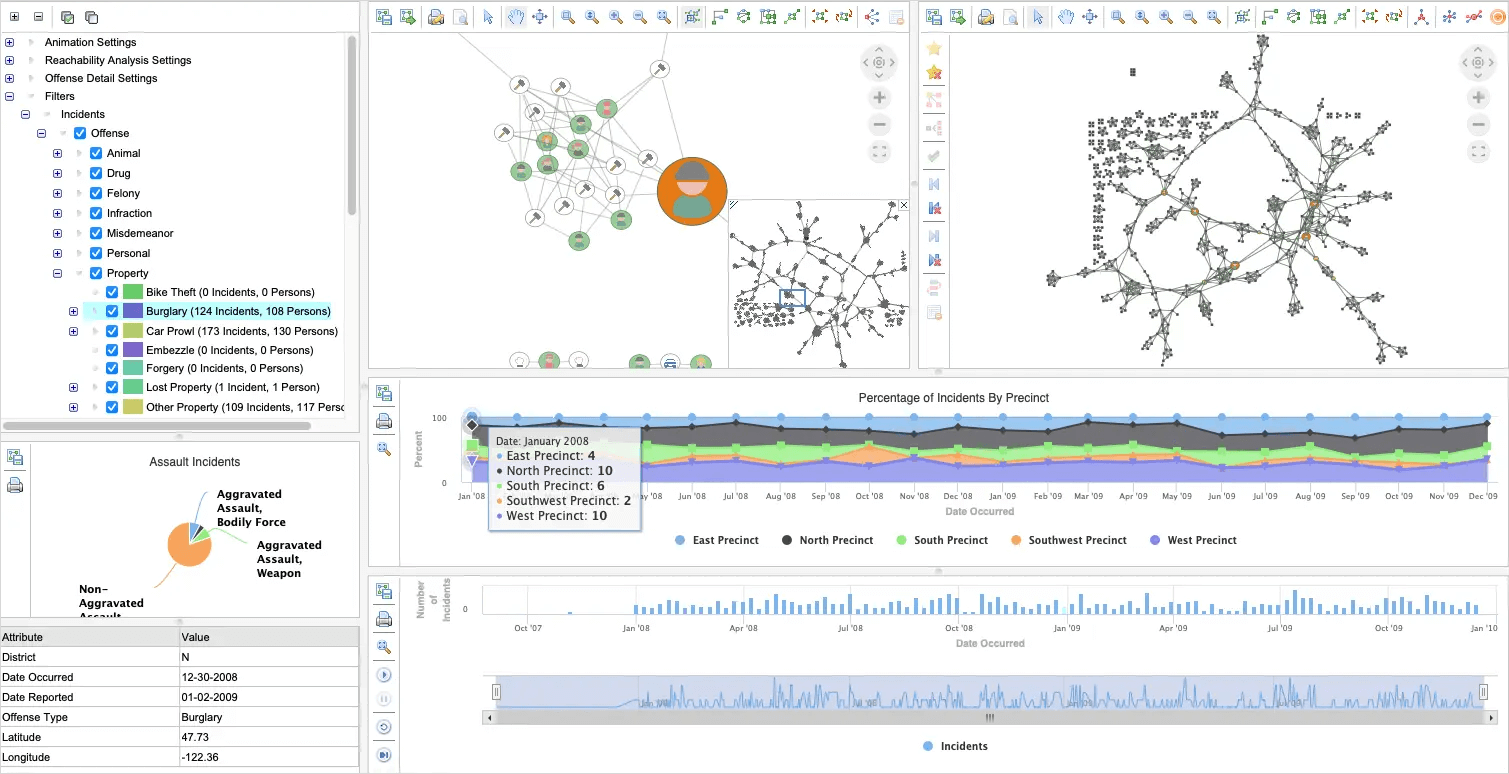Click the fit-to-window zoom icon in left graph toolbar

coord(665,17)
